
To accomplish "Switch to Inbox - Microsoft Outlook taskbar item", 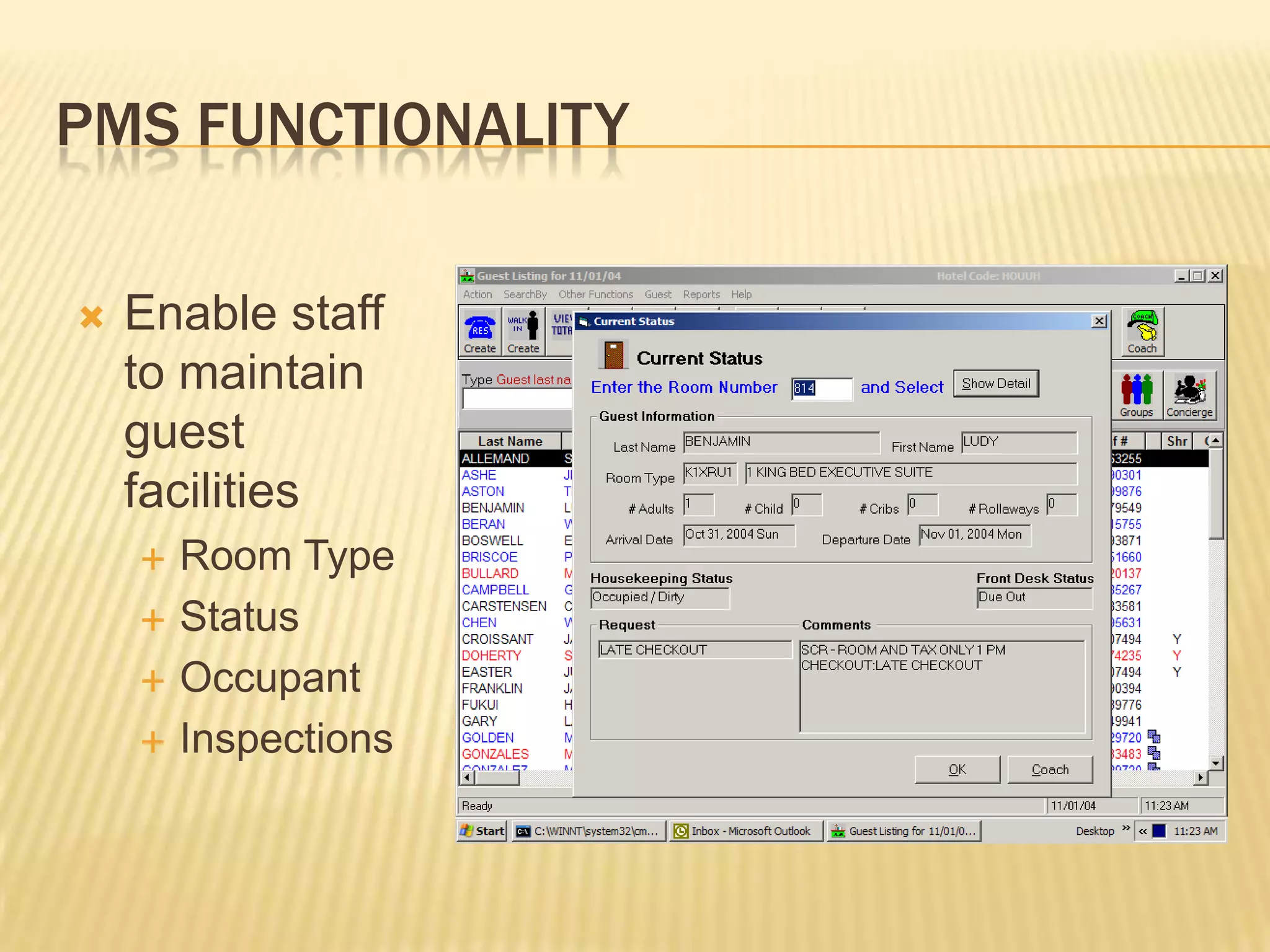I will [746, 831].
